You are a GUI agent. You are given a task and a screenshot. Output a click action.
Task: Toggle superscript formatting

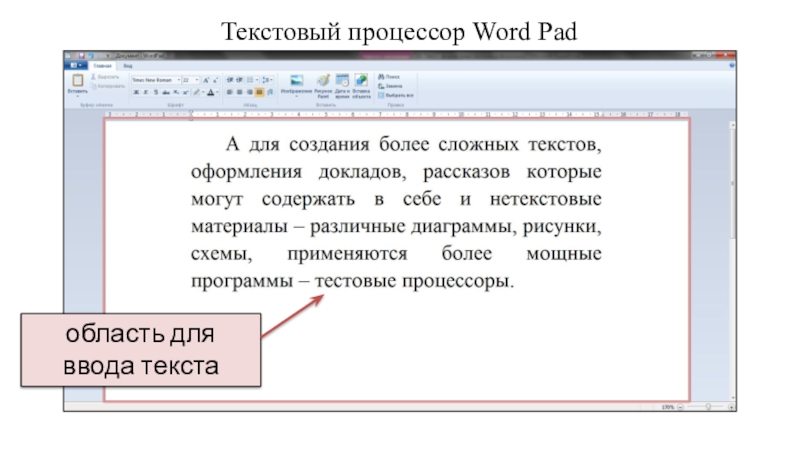[x=186, y=92]
